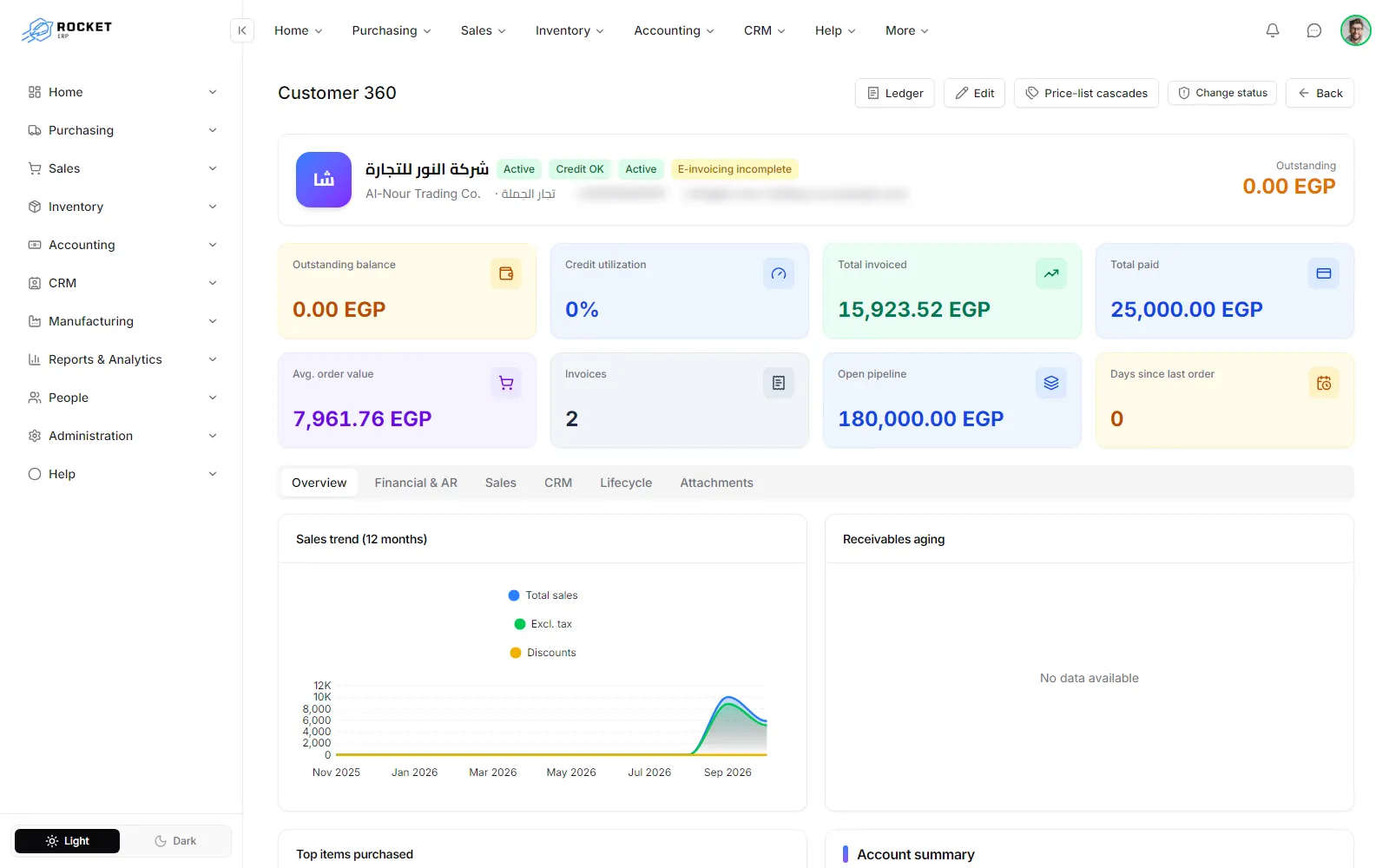The image size is (1389, 868).
Task: Click the Edit button
Action: click(x=975, y=93)
